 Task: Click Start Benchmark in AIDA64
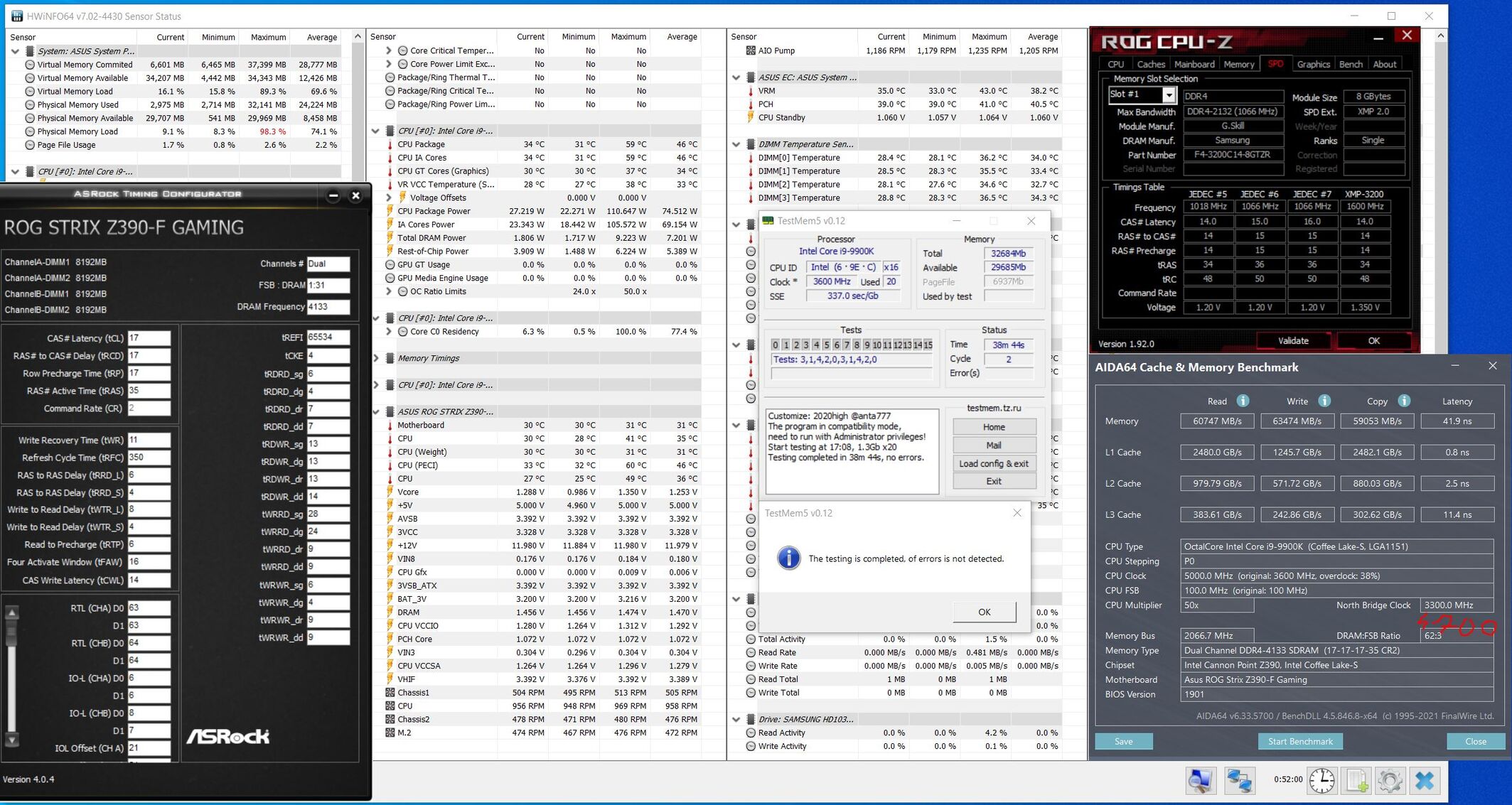tap(1300, 741)
